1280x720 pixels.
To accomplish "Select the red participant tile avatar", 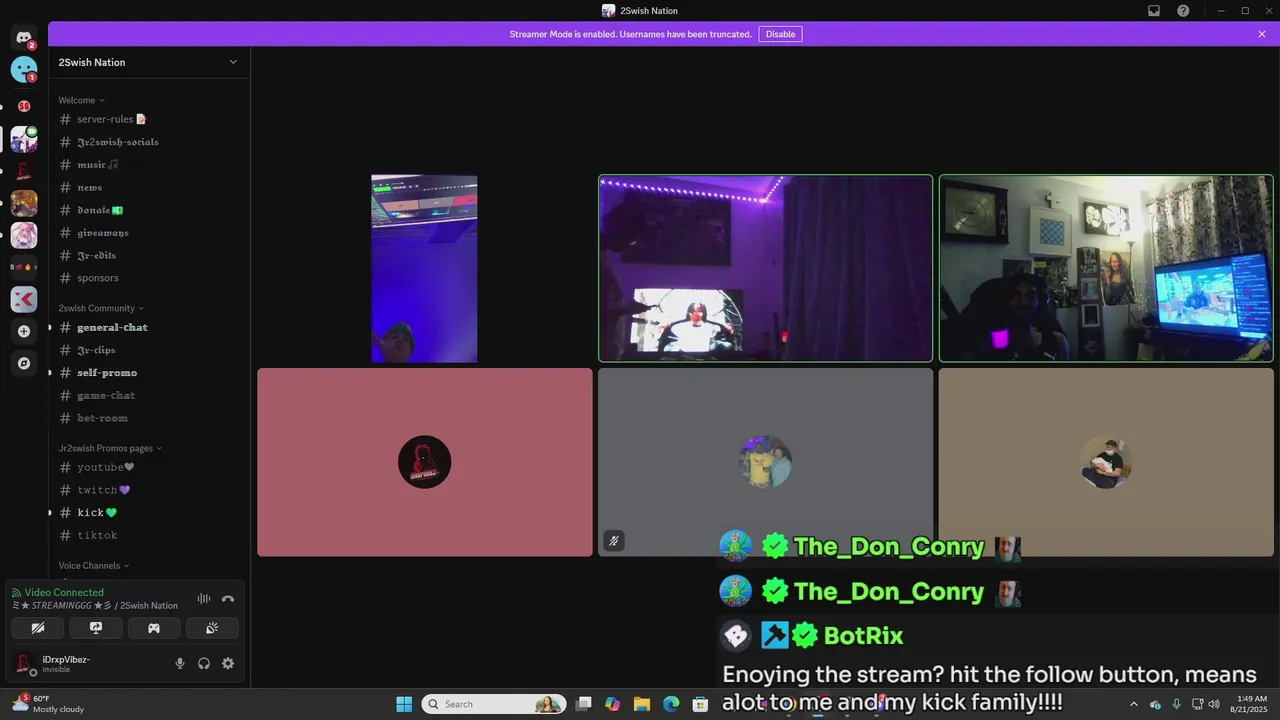I will [x=424, y=462].
